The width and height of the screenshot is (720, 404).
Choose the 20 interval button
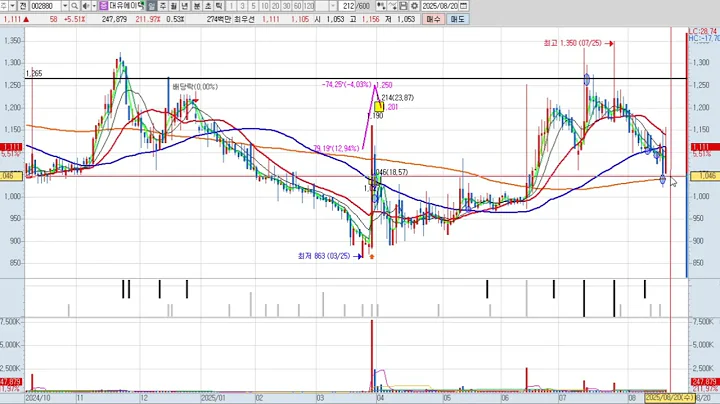point(276,6)
